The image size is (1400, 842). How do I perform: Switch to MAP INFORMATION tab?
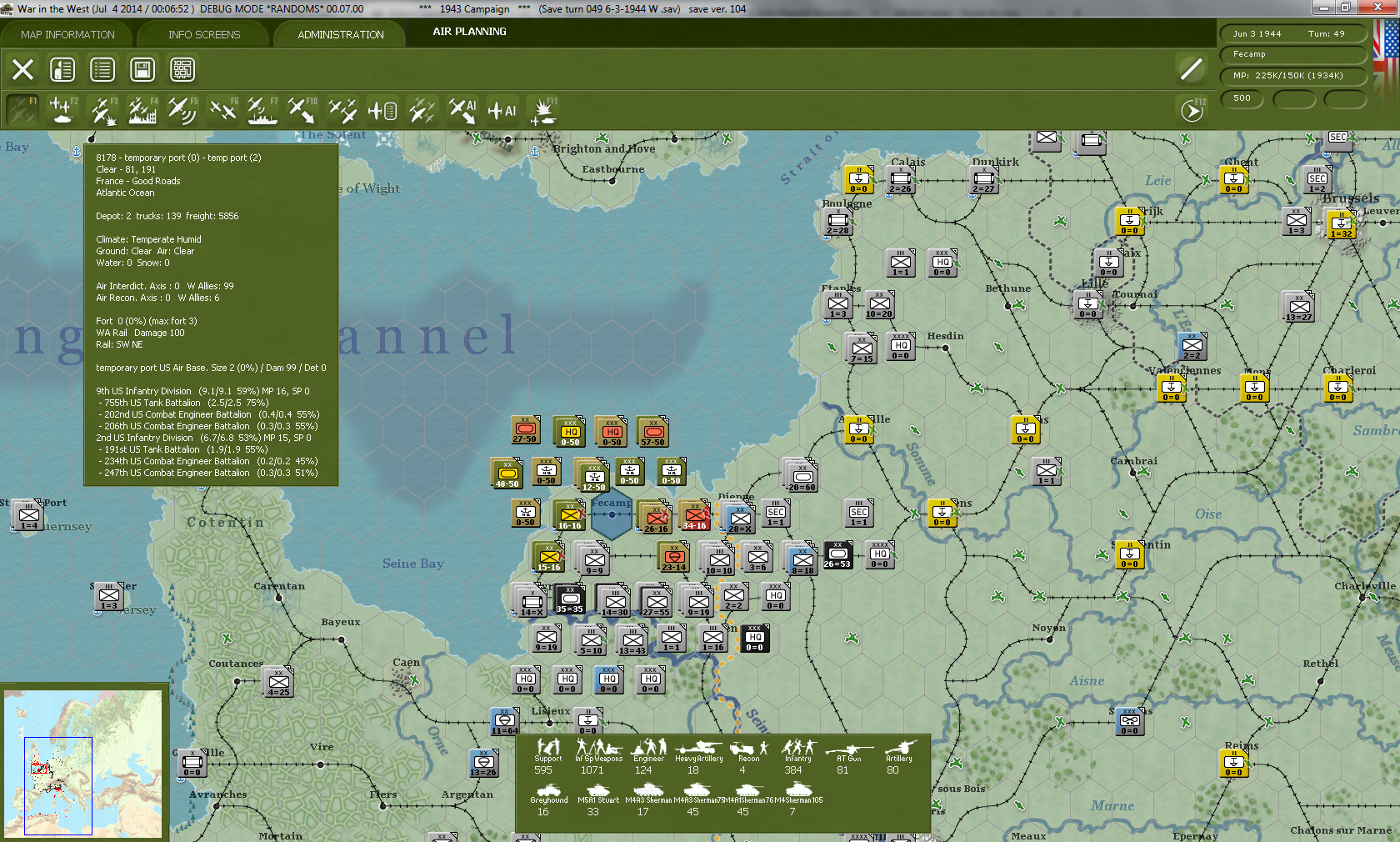pos(67,34)
